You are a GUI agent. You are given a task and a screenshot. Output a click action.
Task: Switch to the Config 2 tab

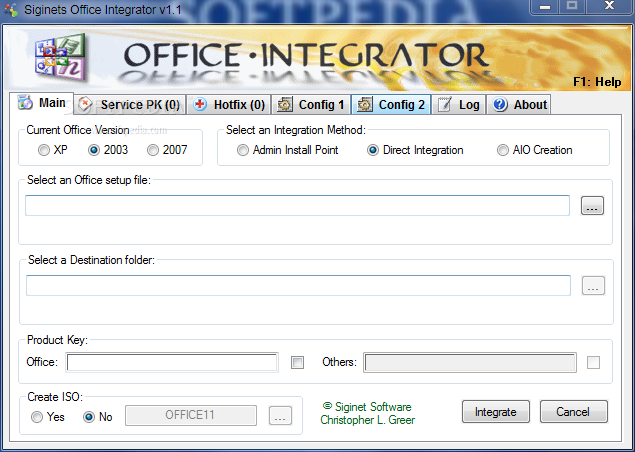click(391, 104)
